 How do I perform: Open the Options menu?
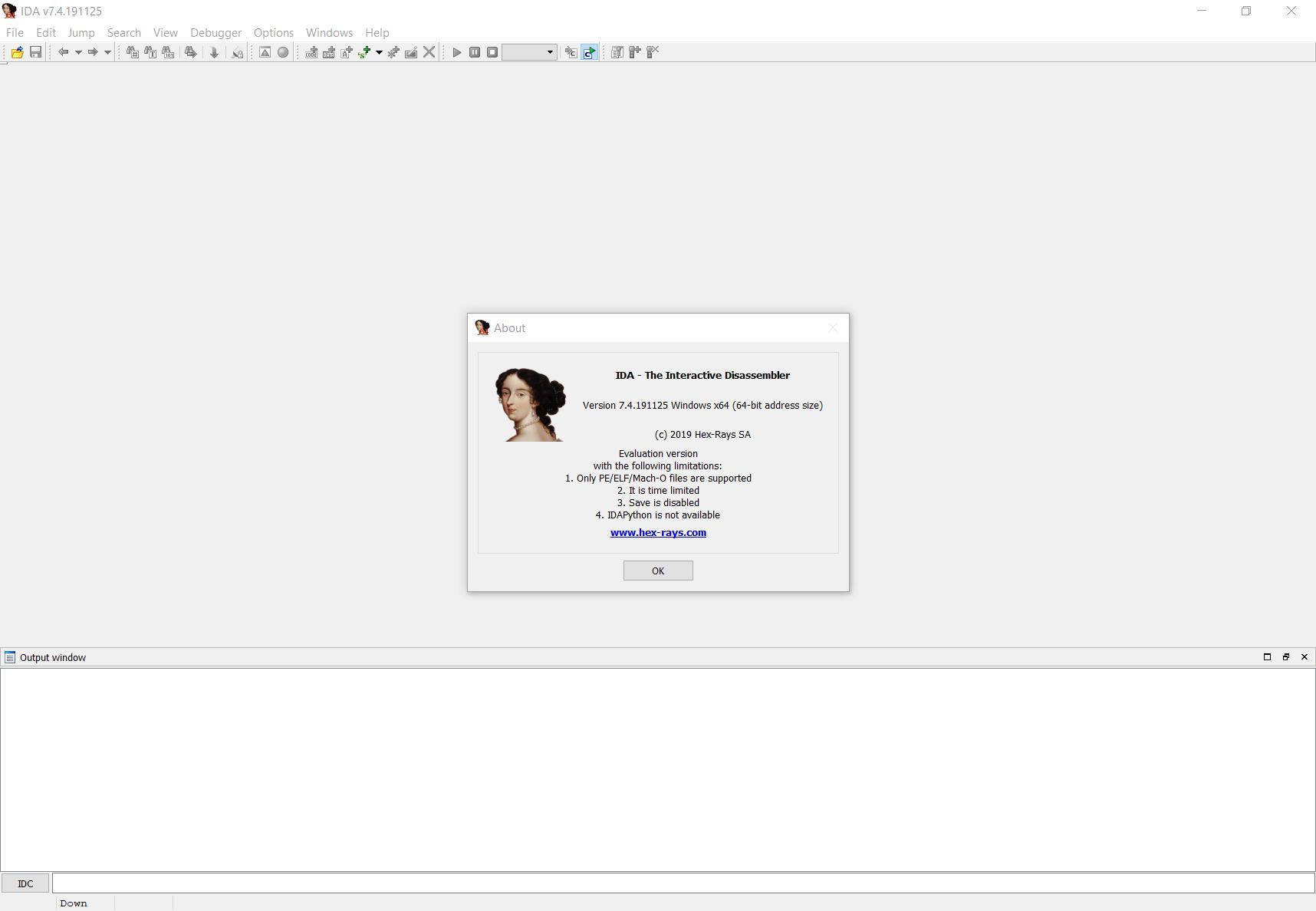274,32
